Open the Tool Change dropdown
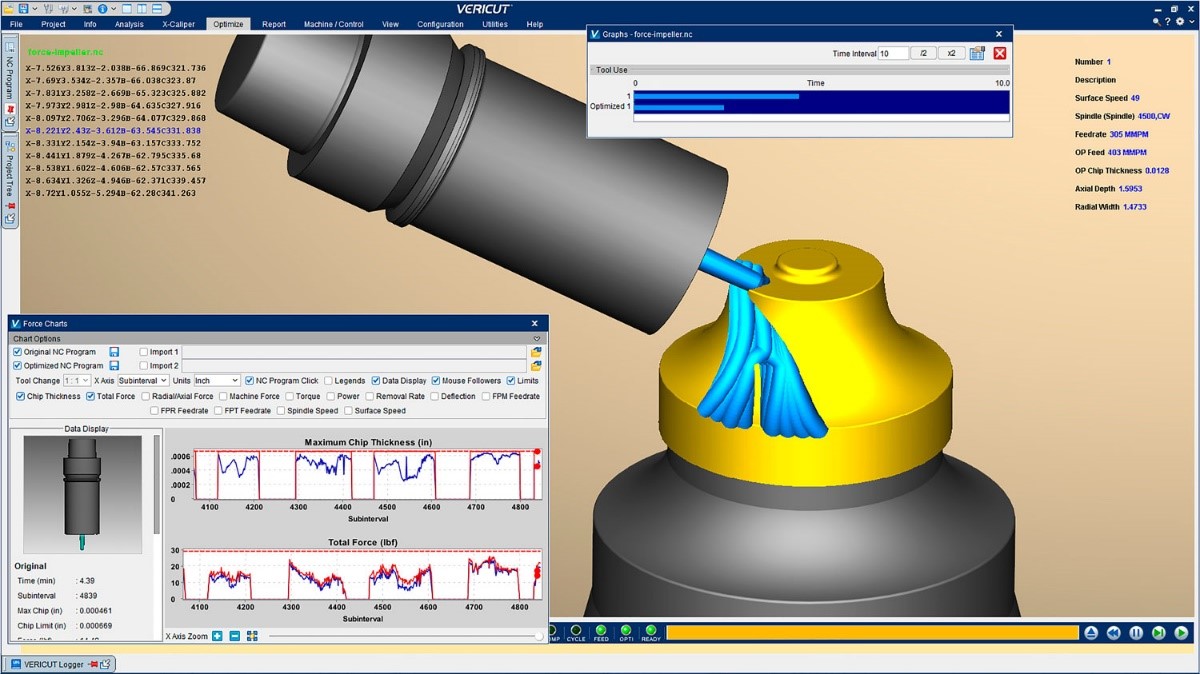 pyautogui.click(x=76, y=381)
